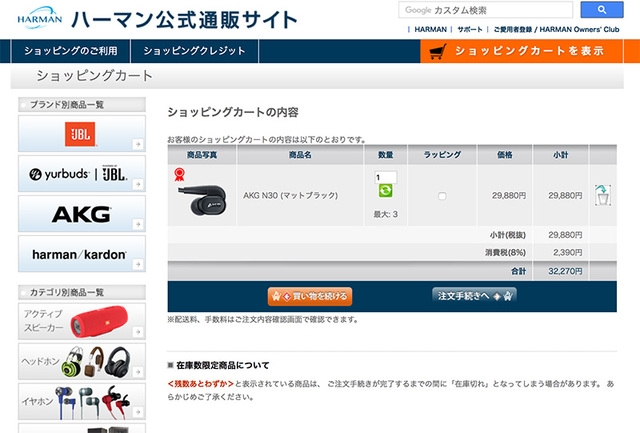
Task: Open ご愛用者登録 / HARMAN Owners' Club link
Action: [556, 29]
